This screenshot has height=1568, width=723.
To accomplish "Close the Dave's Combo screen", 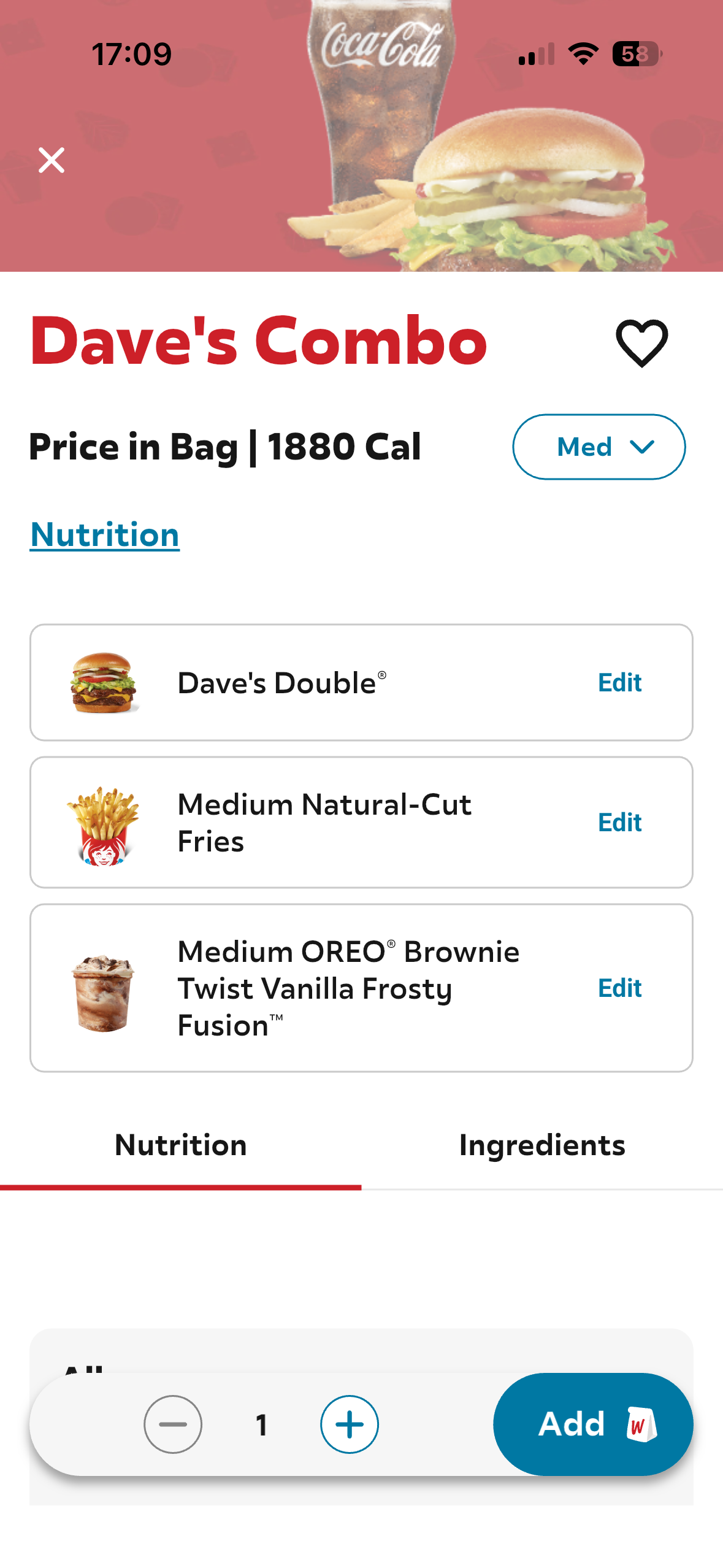I will 52,160.
